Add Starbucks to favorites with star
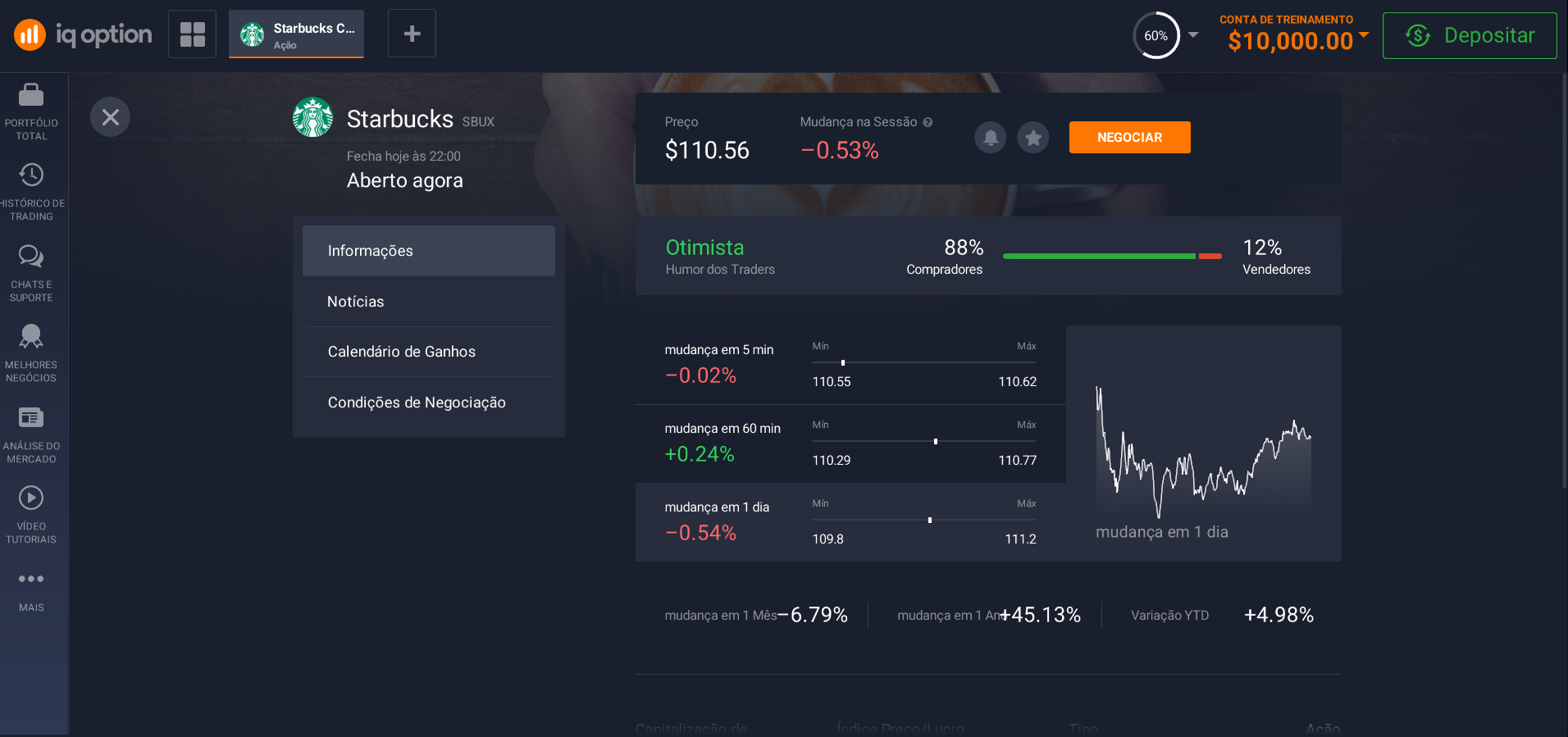This screenshot has width=1568, height=737. coord(1033,137)
